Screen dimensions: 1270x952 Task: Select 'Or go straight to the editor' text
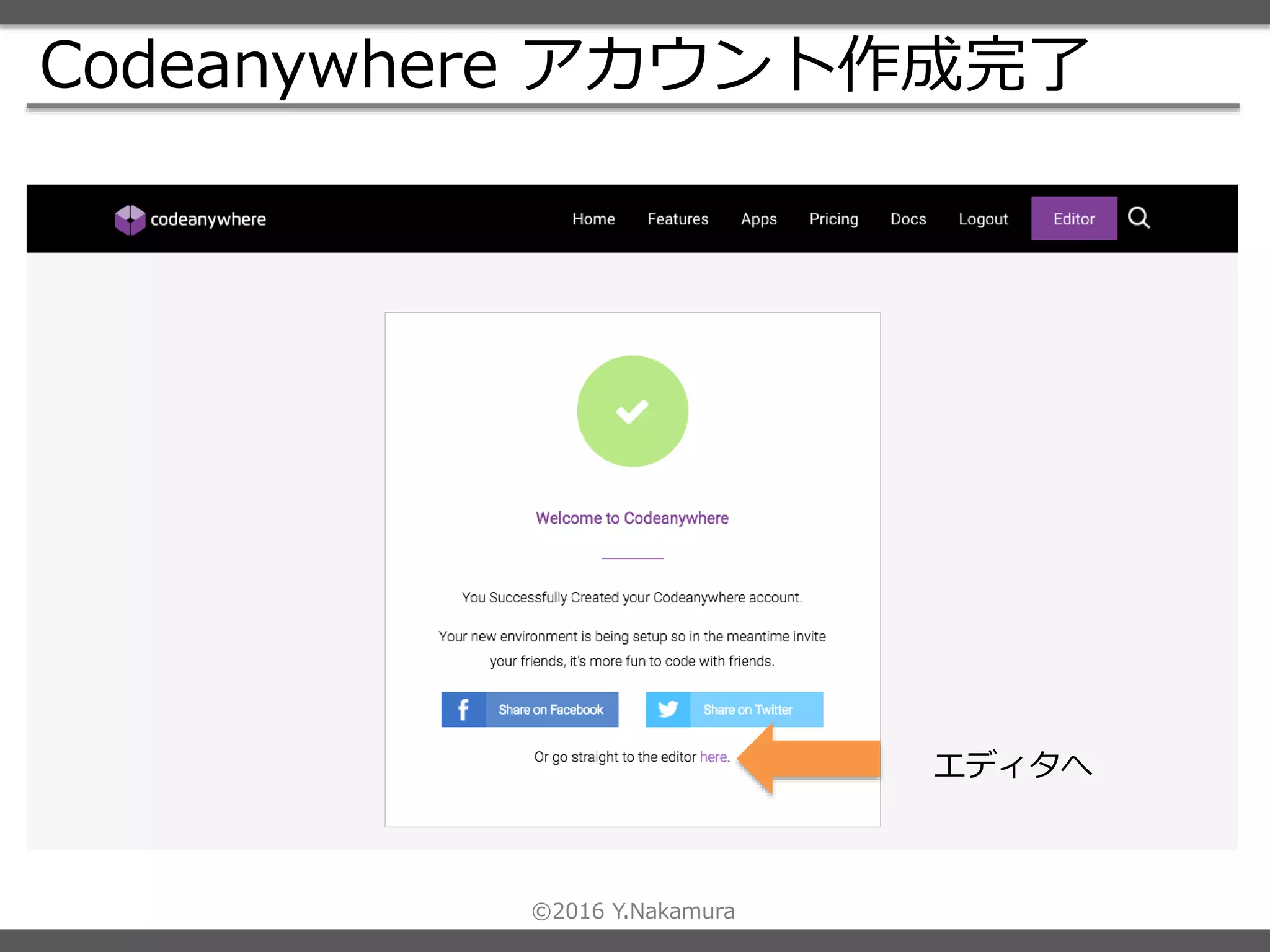(x=615, y=757)
